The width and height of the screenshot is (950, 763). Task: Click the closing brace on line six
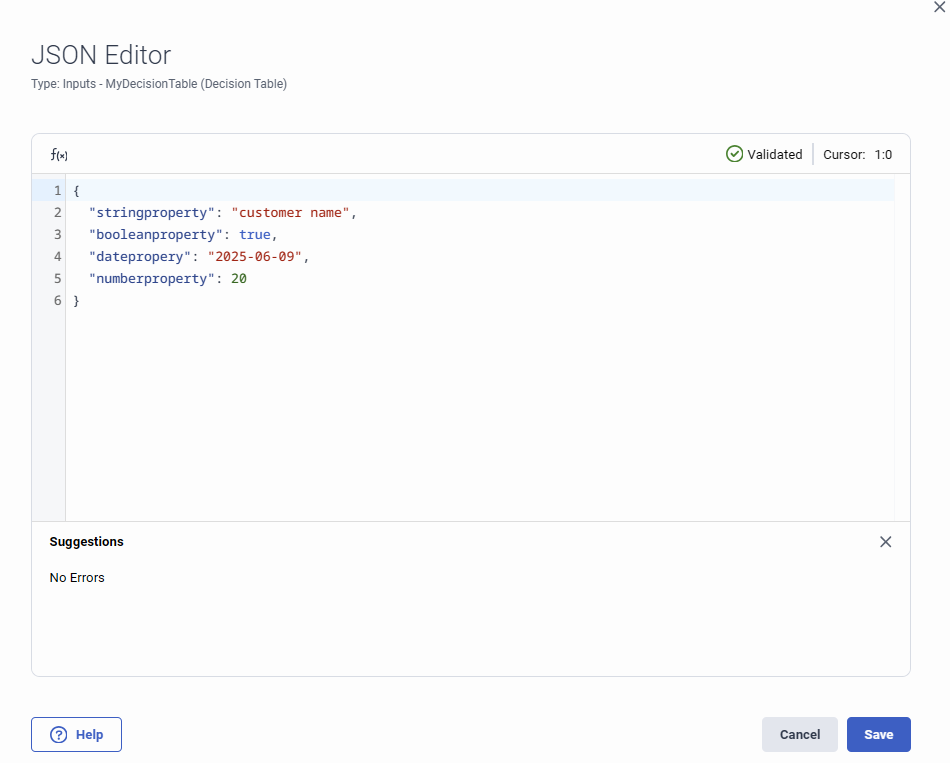(x=76, y=300)
